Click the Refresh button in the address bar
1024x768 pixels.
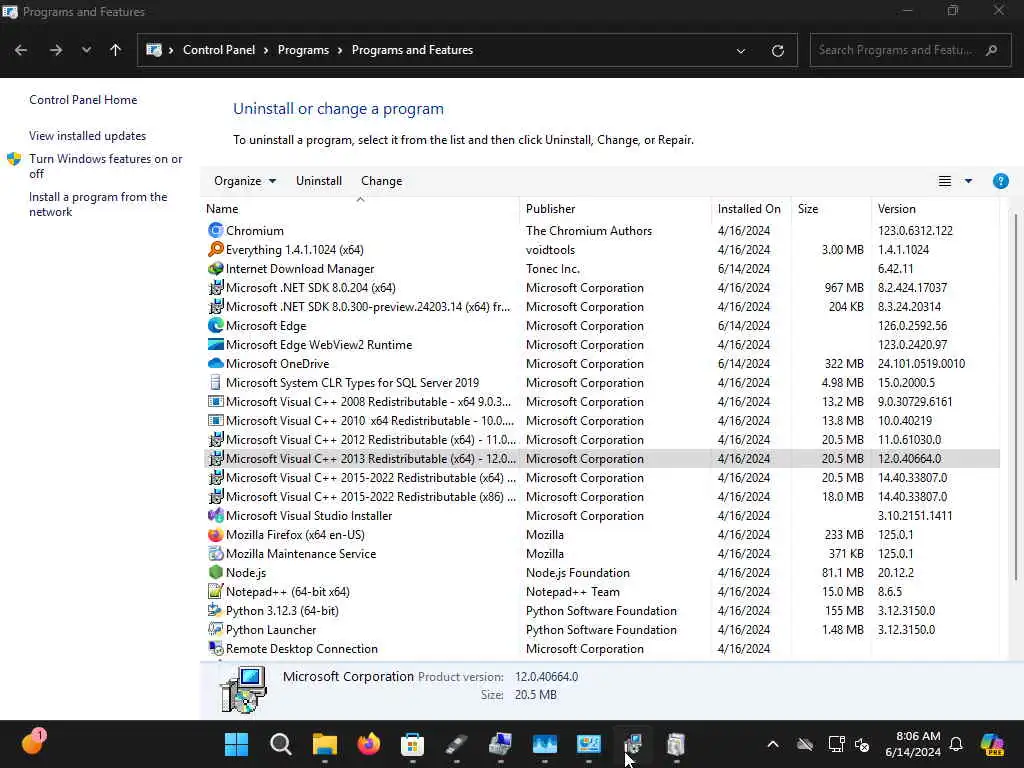pyautogui.click(x=777, y=50)
